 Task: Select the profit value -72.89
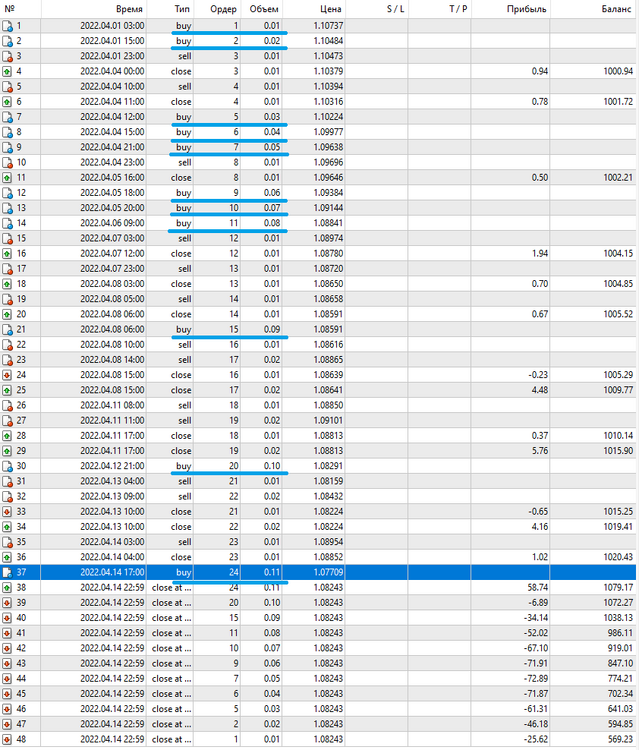pos(536,679)
